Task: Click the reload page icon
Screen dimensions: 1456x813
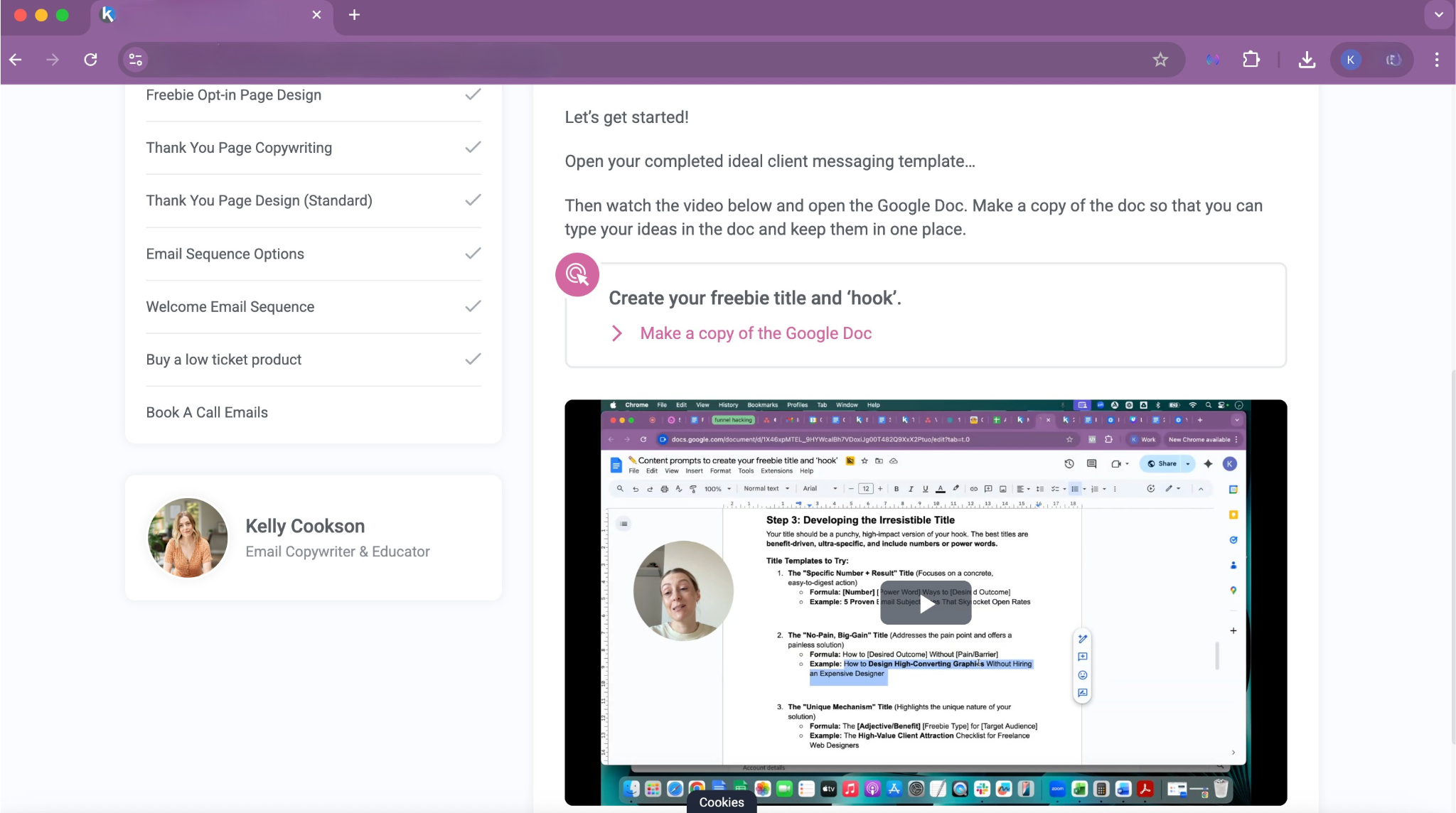Action: point(90,60)
